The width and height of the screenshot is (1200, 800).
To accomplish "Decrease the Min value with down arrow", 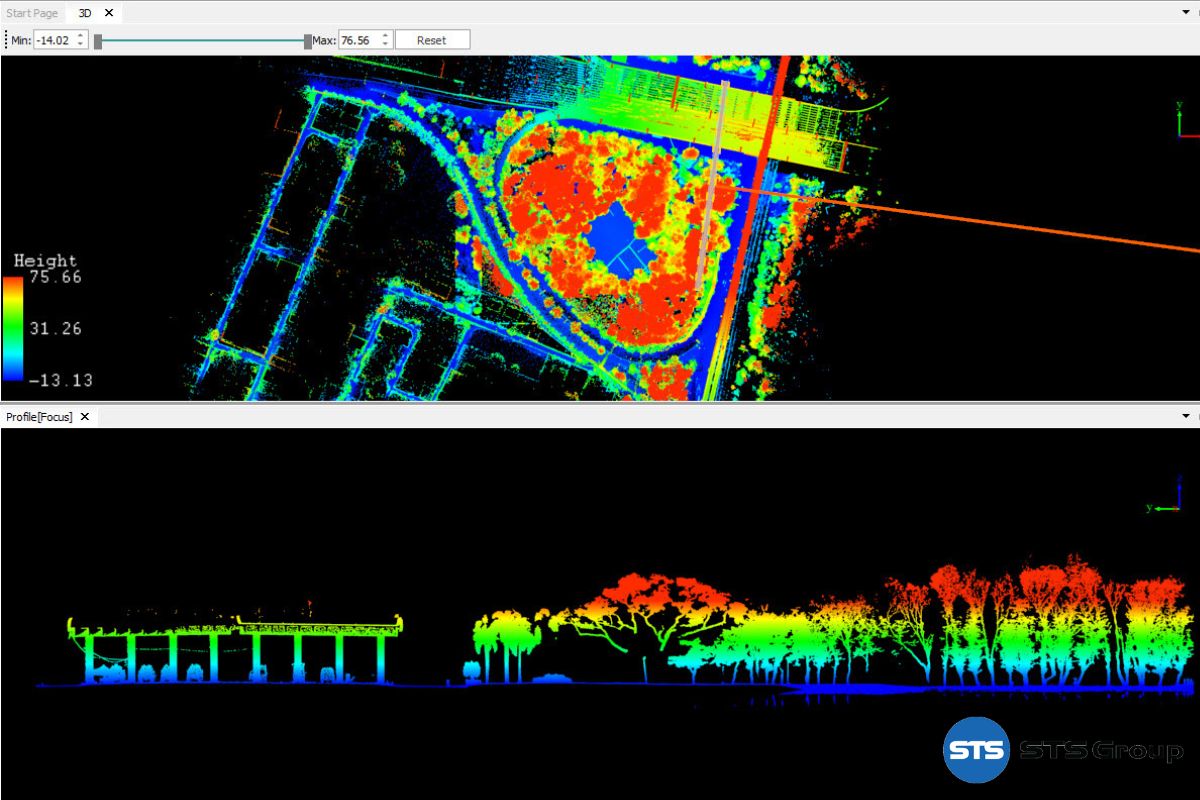I will pyautogui.click(x=81, y=45).
